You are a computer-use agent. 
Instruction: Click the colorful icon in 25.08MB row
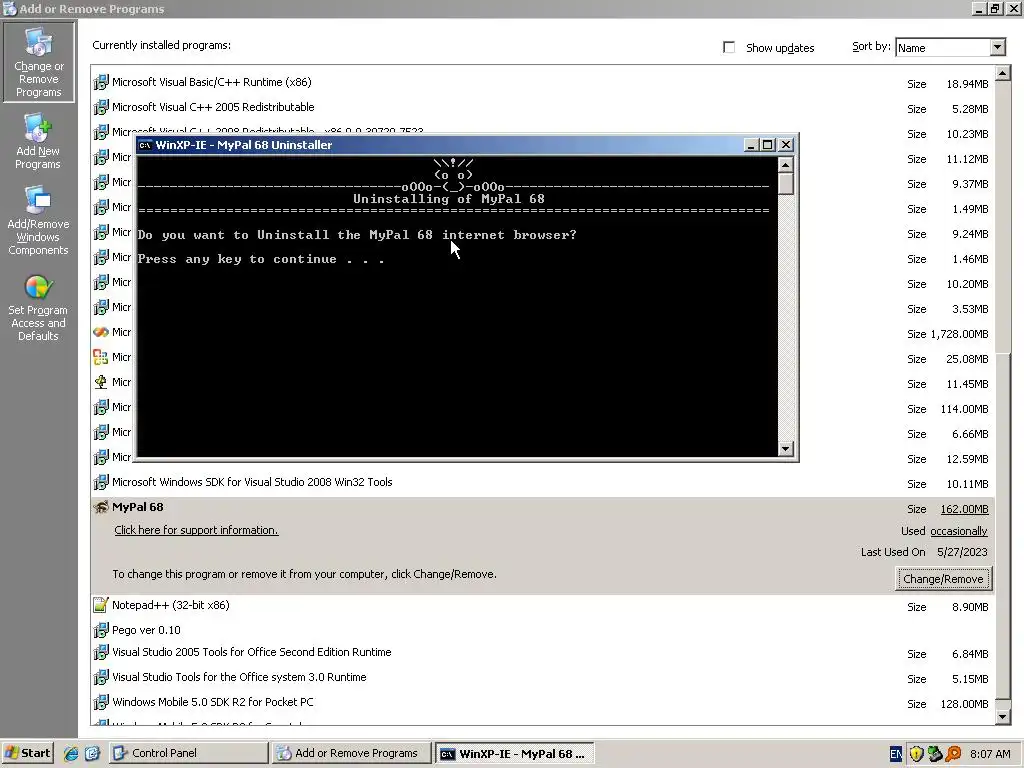101,357
